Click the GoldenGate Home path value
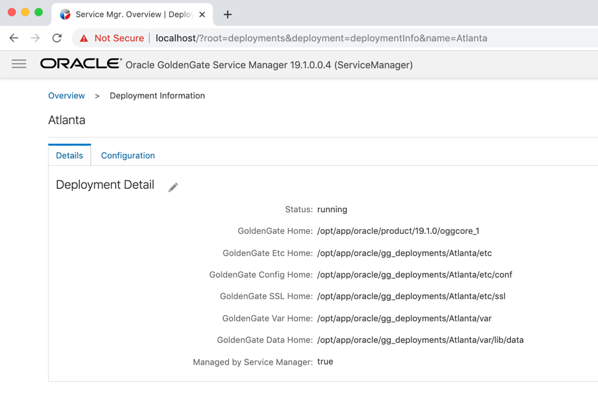 (398, 231)
